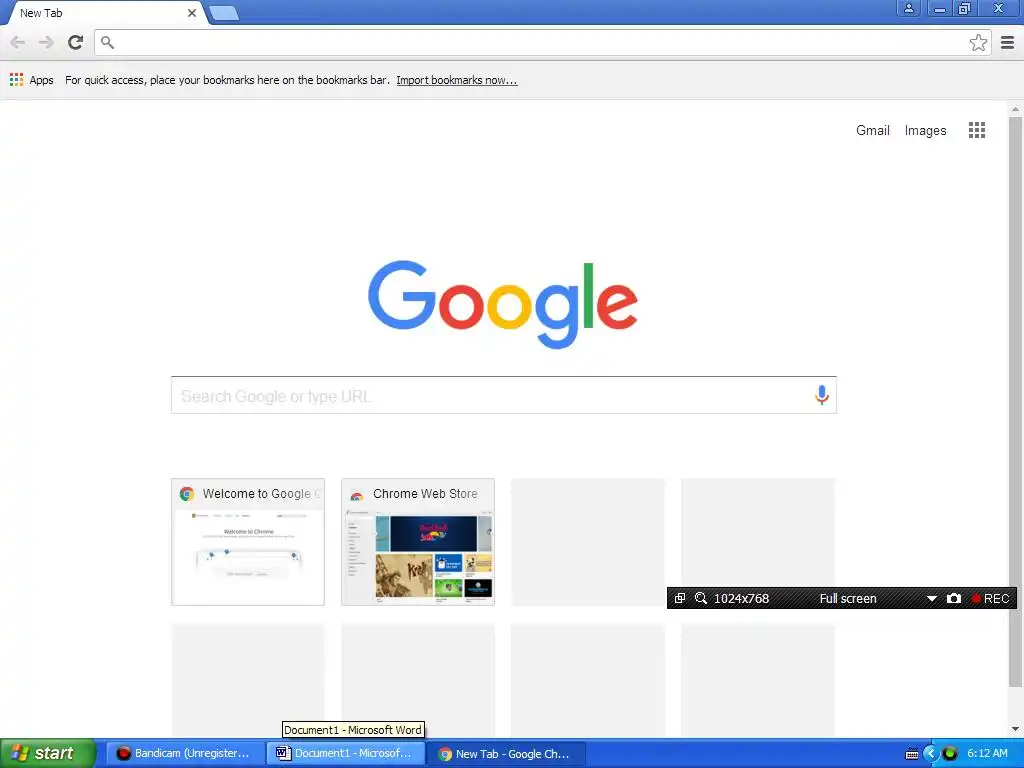Click the 6:12 AM clock
The width and height of the screenshot is (1024, 768).
point(987,753)
